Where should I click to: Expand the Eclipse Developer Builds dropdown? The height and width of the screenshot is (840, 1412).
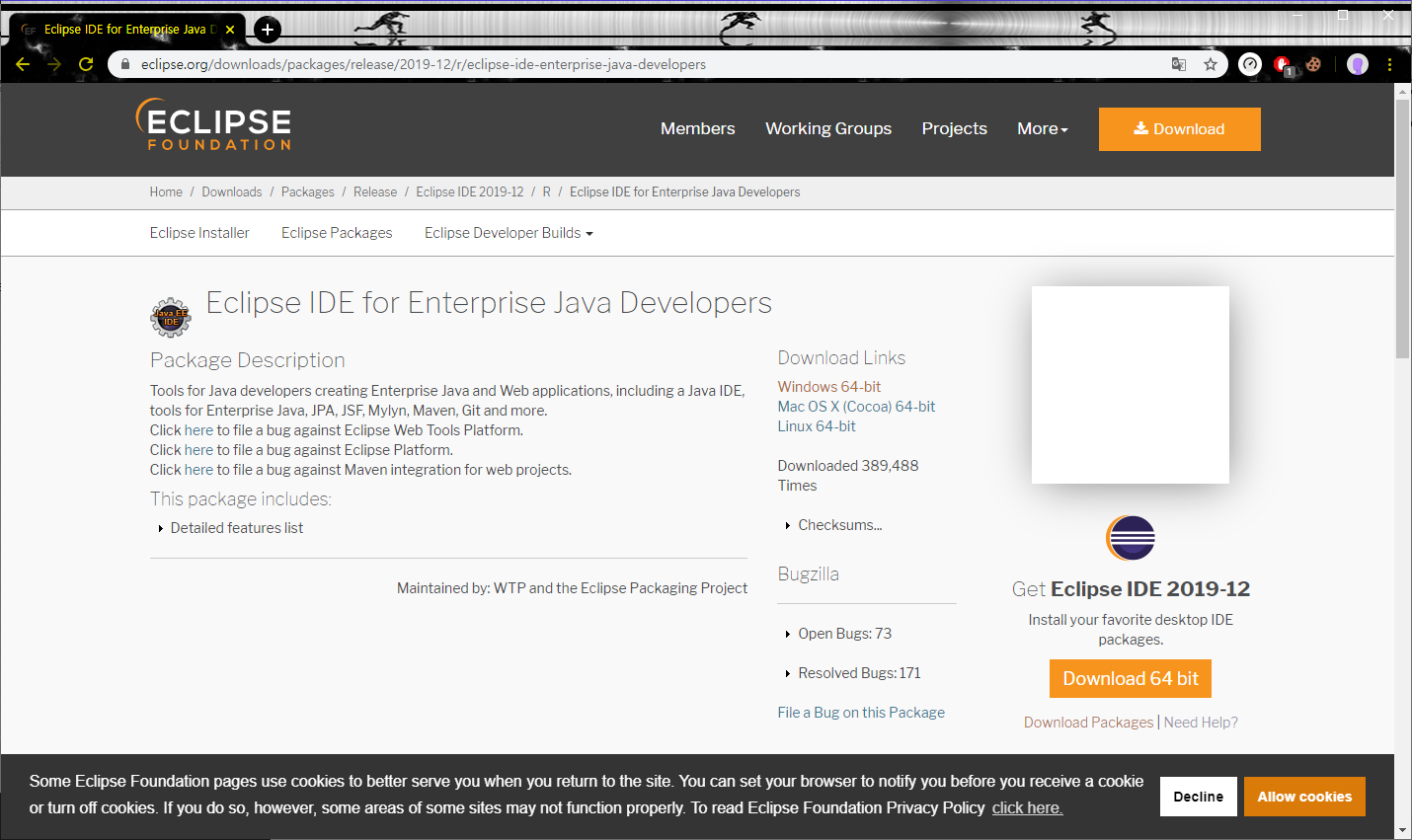click(509, 233)
